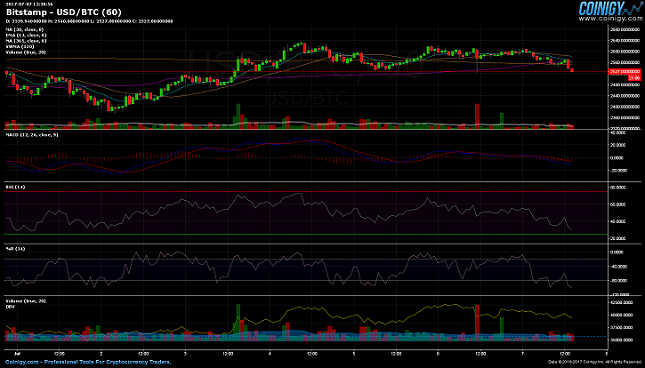Click the 80.0000 label on RSI axis
645x368 pixels.
(619, 187)
